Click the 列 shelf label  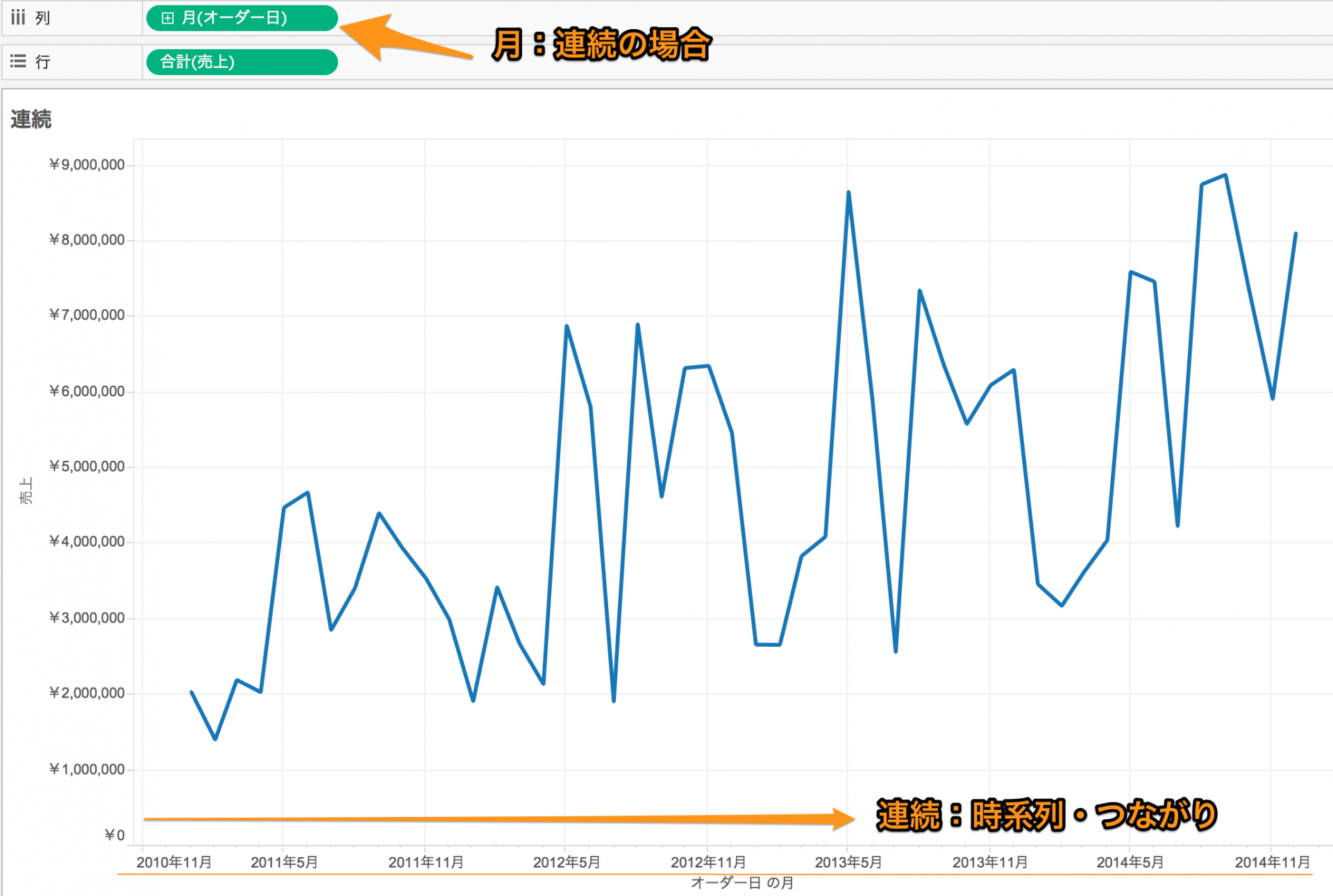[43, 18]
